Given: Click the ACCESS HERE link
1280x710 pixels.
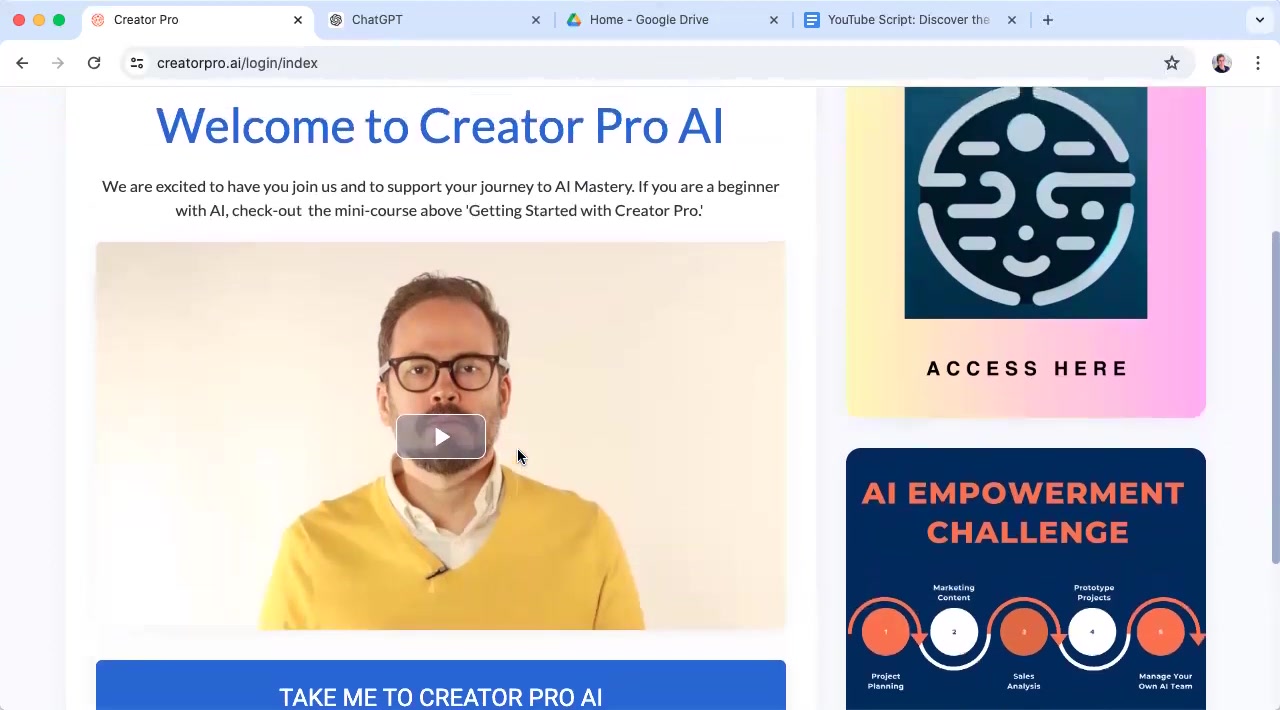Looking at the screenshot, I should tap(1027, 369).
